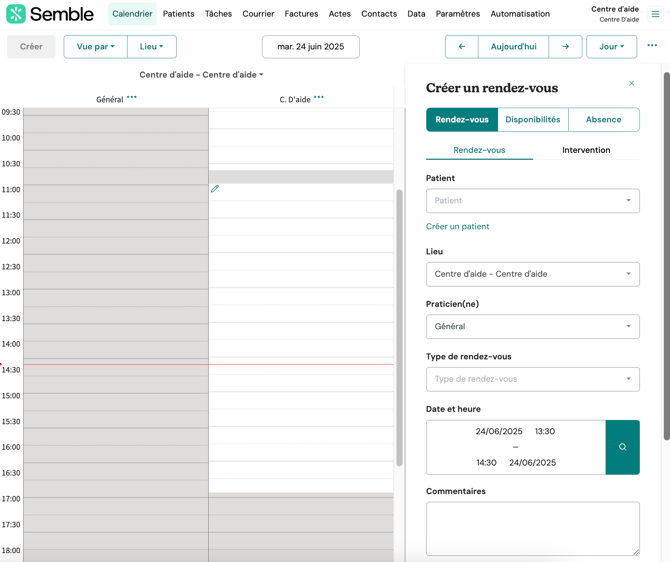Open the calendar toolbar three-dots options menu

[652, 46]
